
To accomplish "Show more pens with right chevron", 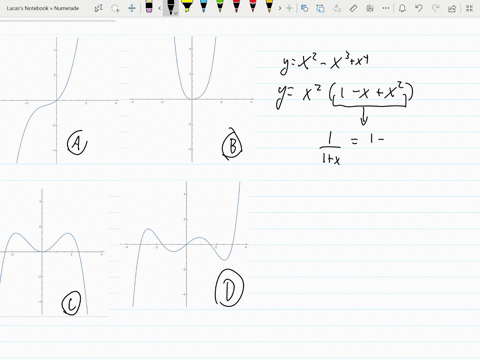I will point(280,8).
